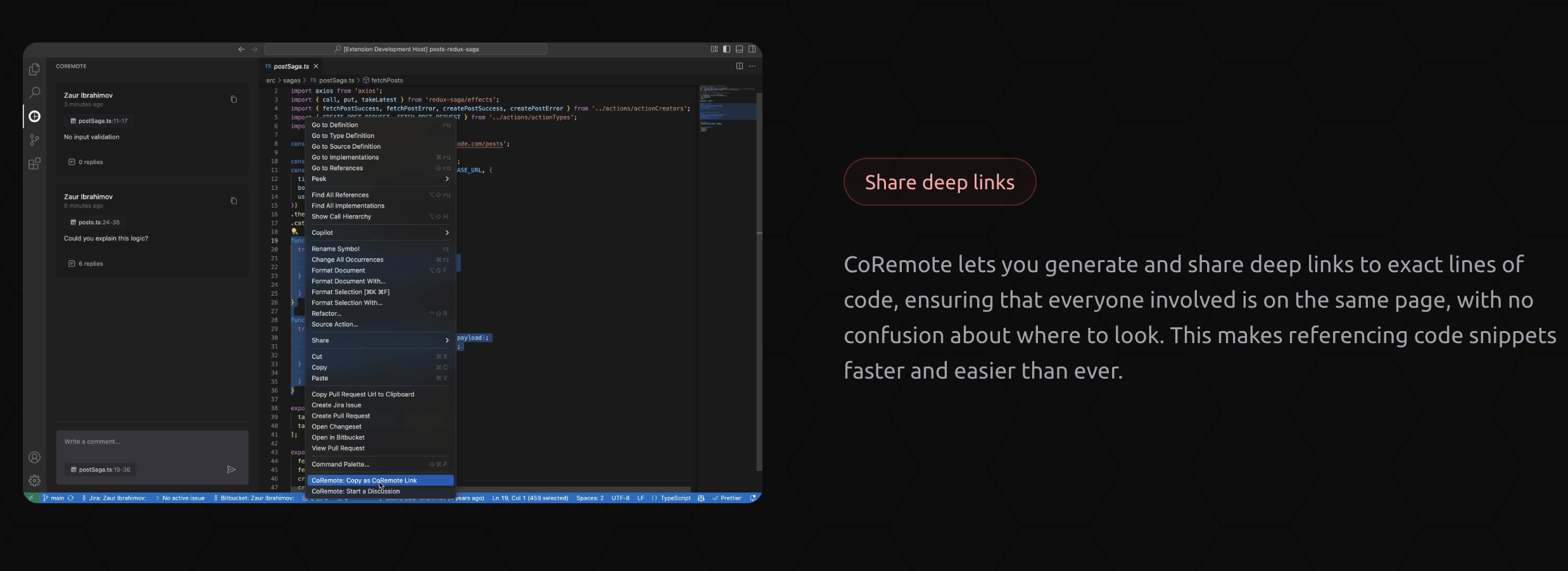Open the Source Control view icon
Image resolution: width=1568 pixels, height=571 pixels.
34,140
